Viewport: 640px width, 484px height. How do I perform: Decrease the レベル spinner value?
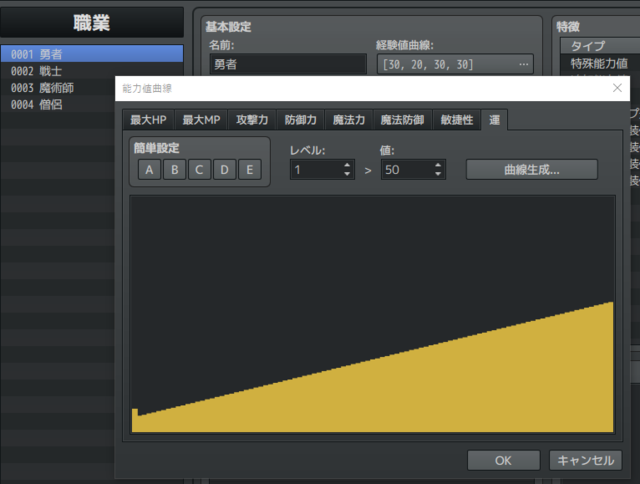[347, 174]
